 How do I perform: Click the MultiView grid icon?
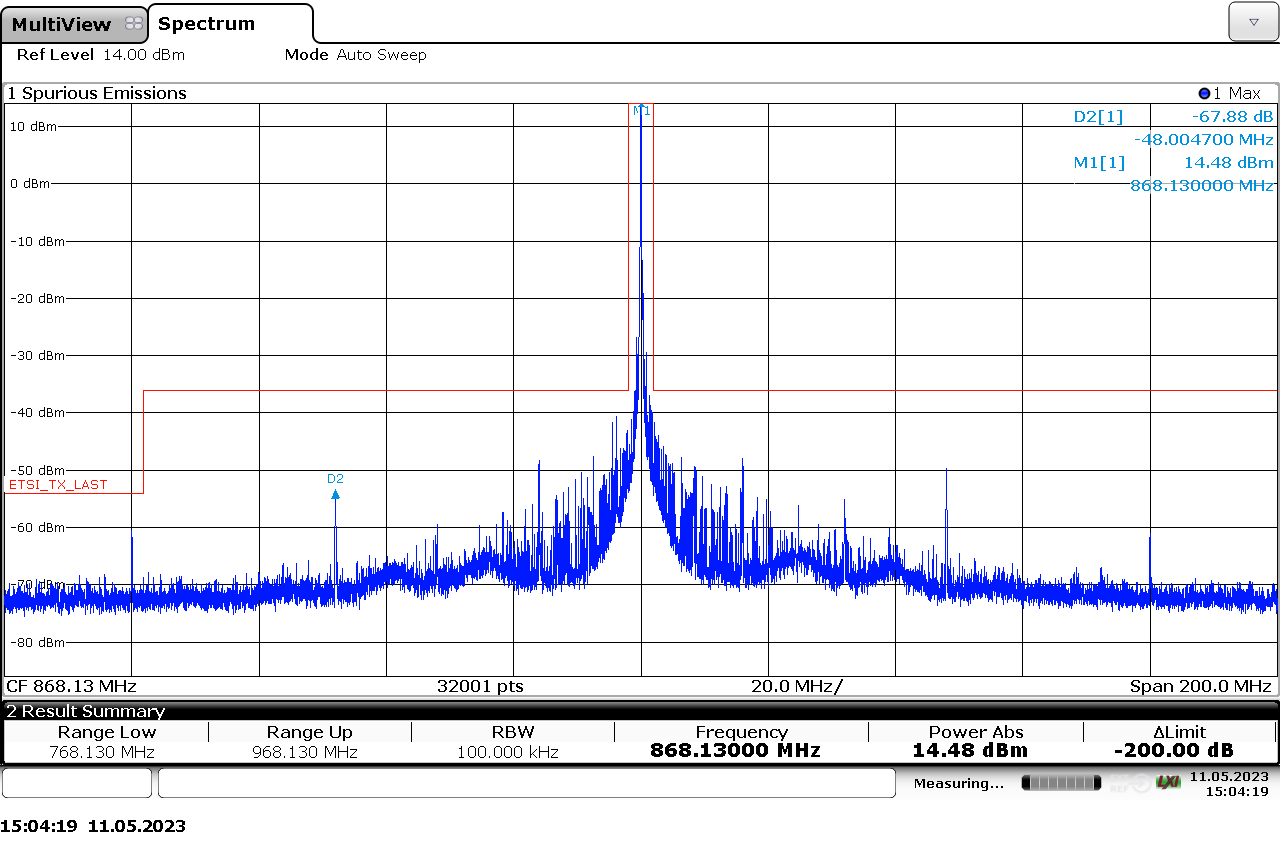click(x=134, y=24)
